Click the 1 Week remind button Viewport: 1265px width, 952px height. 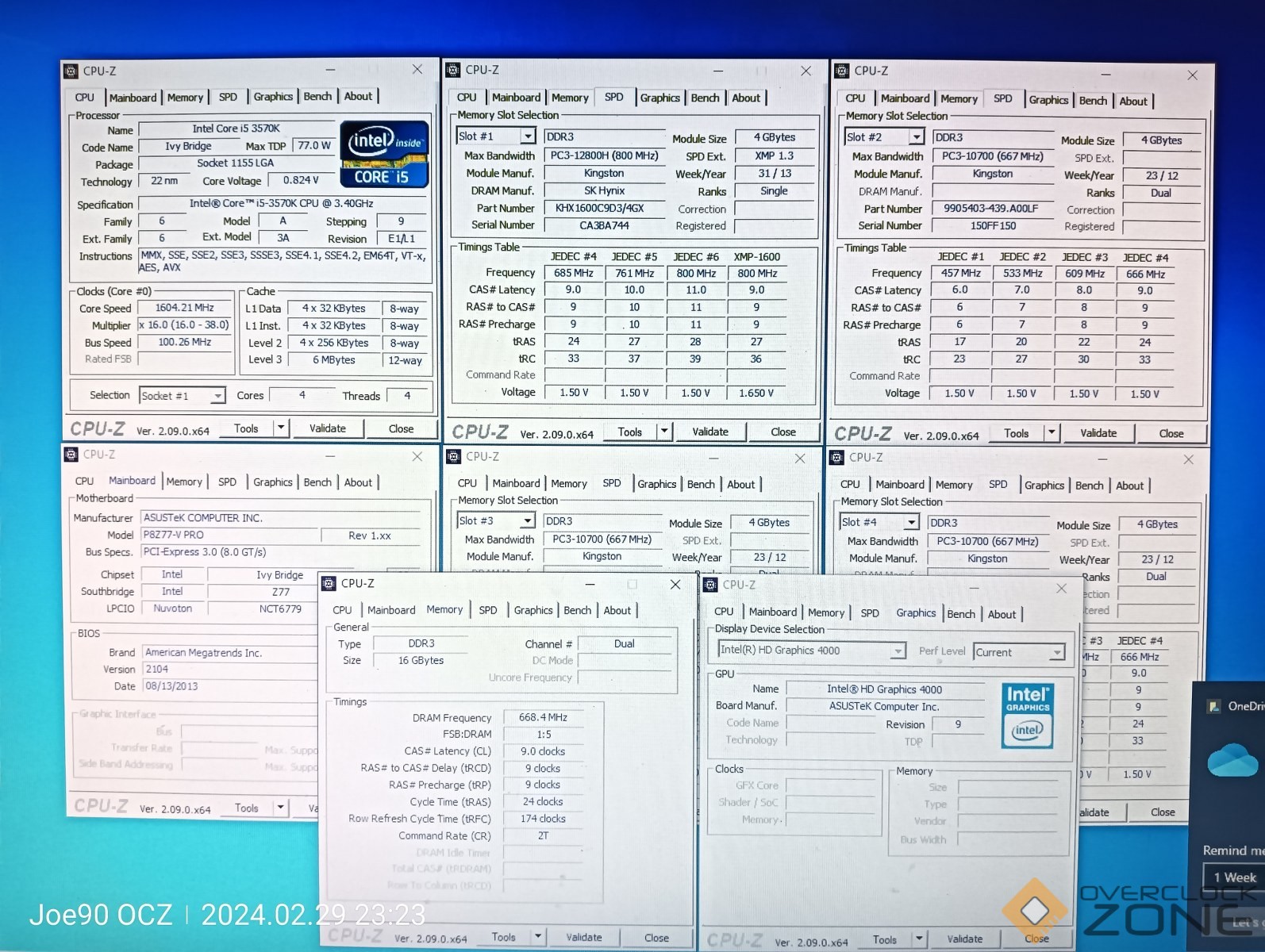[x=1235, y=877]
